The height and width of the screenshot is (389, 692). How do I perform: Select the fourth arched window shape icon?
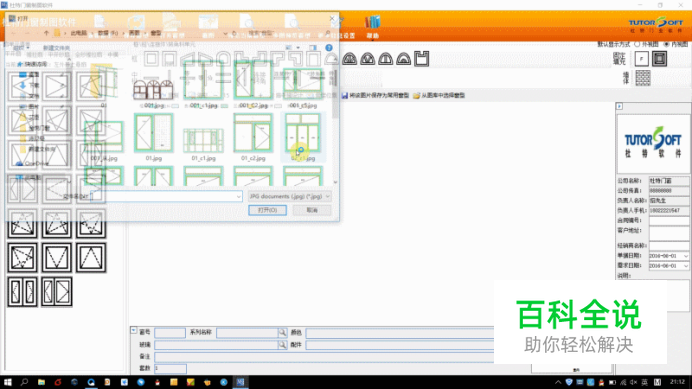tap(403, 59)
